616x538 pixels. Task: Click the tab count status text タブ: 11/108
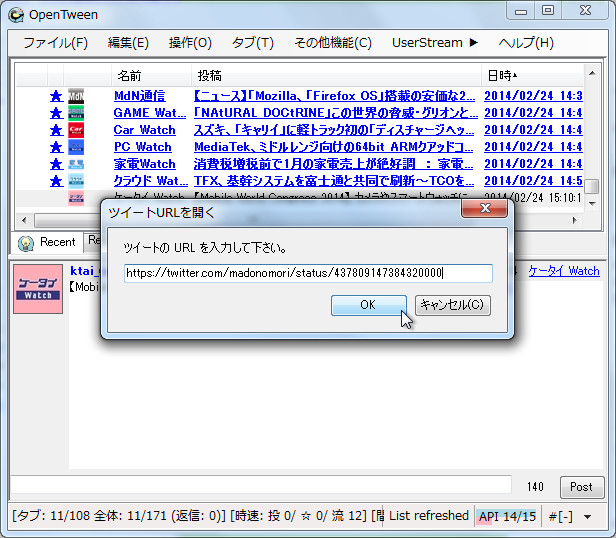tap(51, 516)
